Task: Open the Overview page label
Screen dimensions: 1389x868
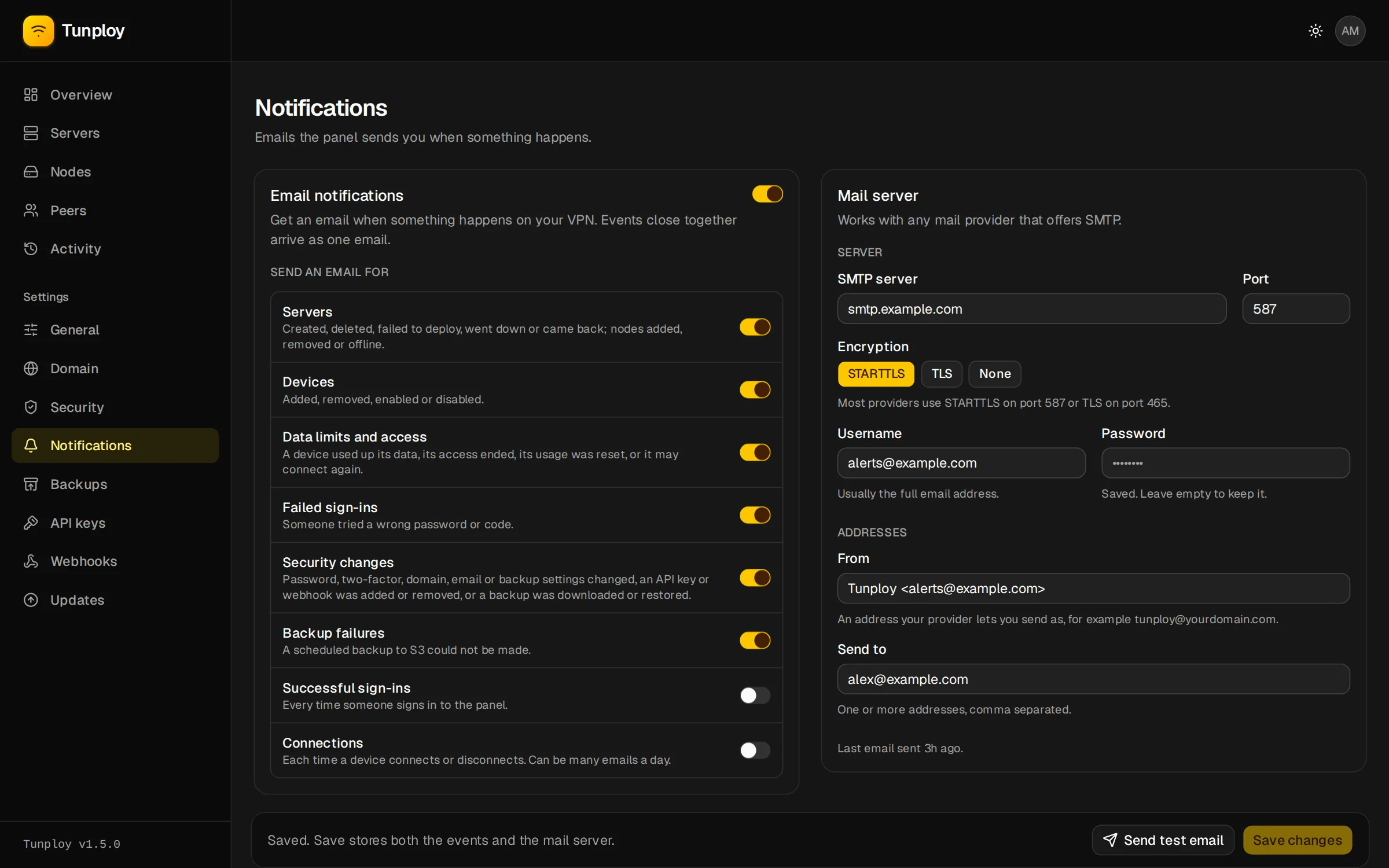Action: 81,94
